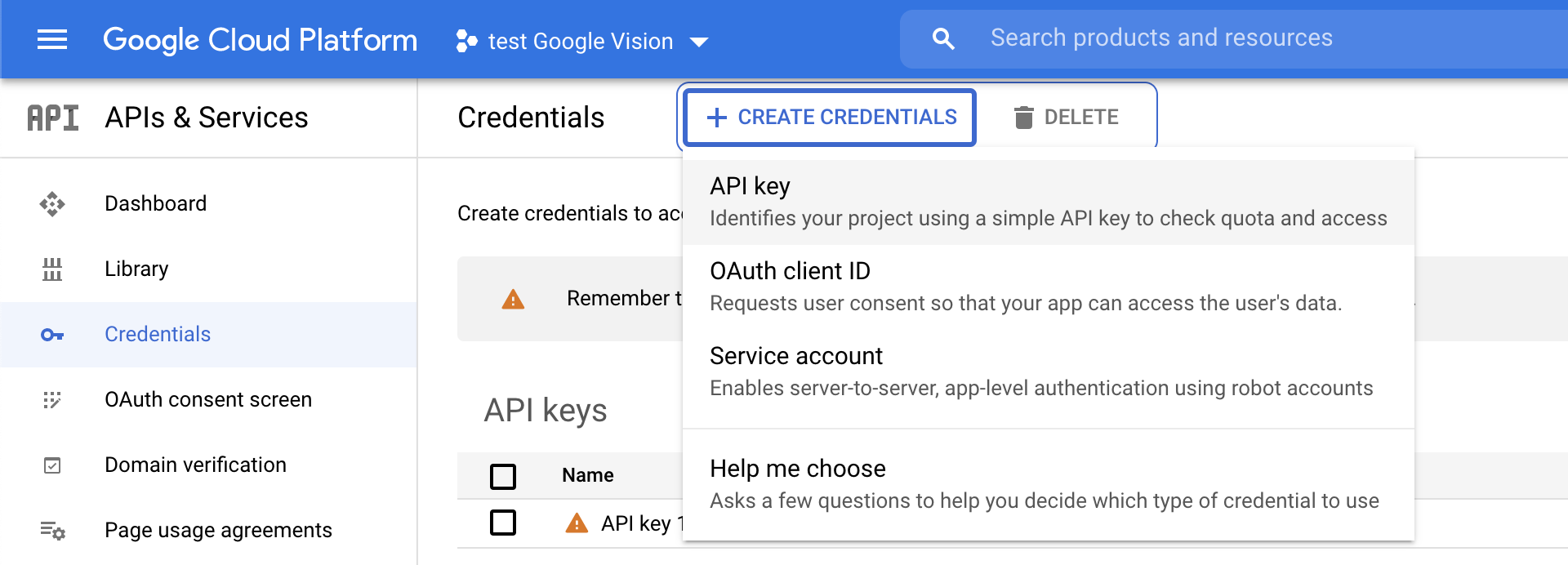Click the Delete button with trash icon
Image resolution: width=1568 pixels, height=565 pixels.
coord(1066,118)
